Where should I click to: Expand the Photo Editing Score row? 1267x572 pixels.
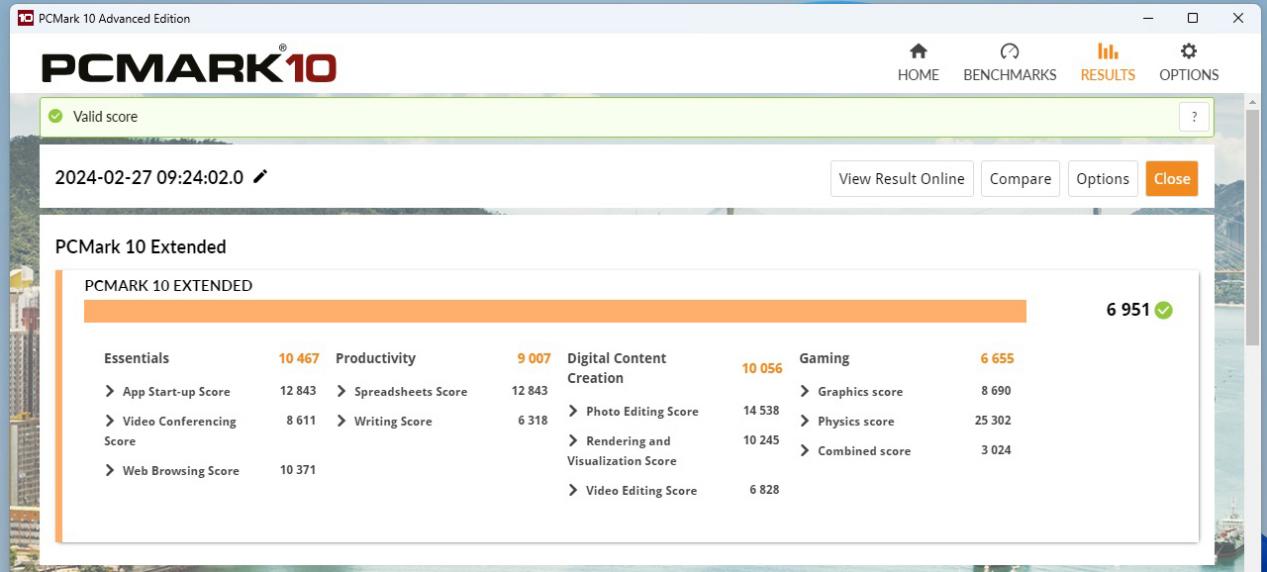[x=573, y=411]
